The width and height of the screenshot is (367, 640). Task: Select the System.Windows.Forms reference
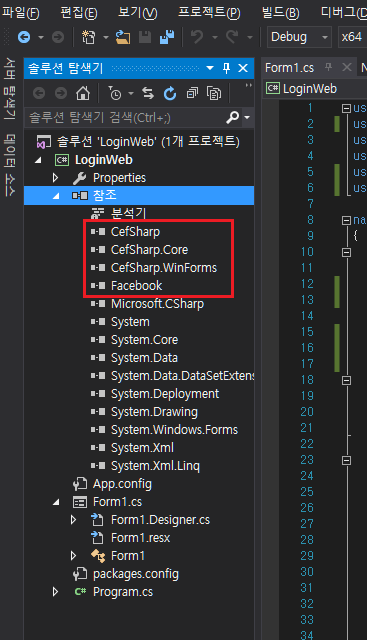164,430
